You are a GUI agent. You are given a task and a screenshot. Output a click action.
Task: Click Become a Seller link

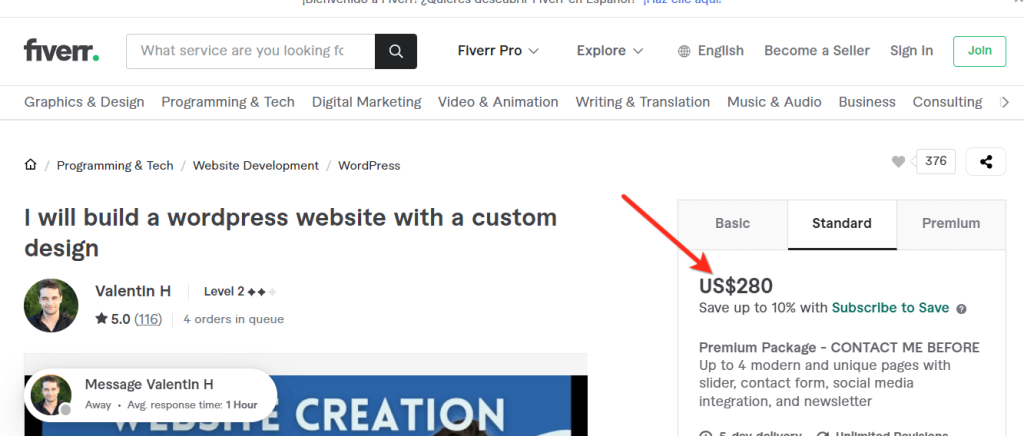pos(817,51)
